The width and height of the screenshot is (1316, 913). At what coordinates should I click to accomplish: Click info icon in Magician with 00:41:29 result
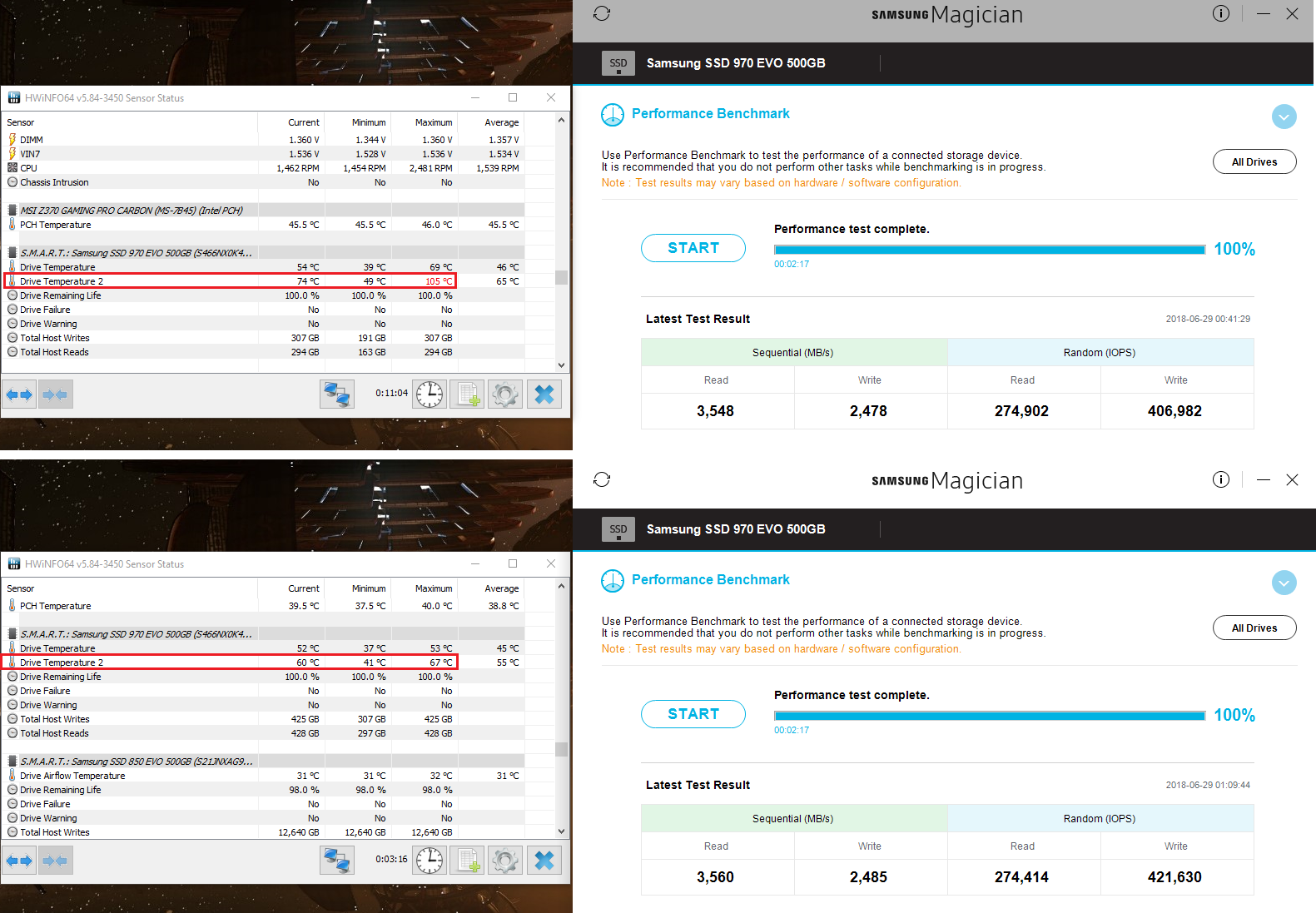pos(1221,13)
